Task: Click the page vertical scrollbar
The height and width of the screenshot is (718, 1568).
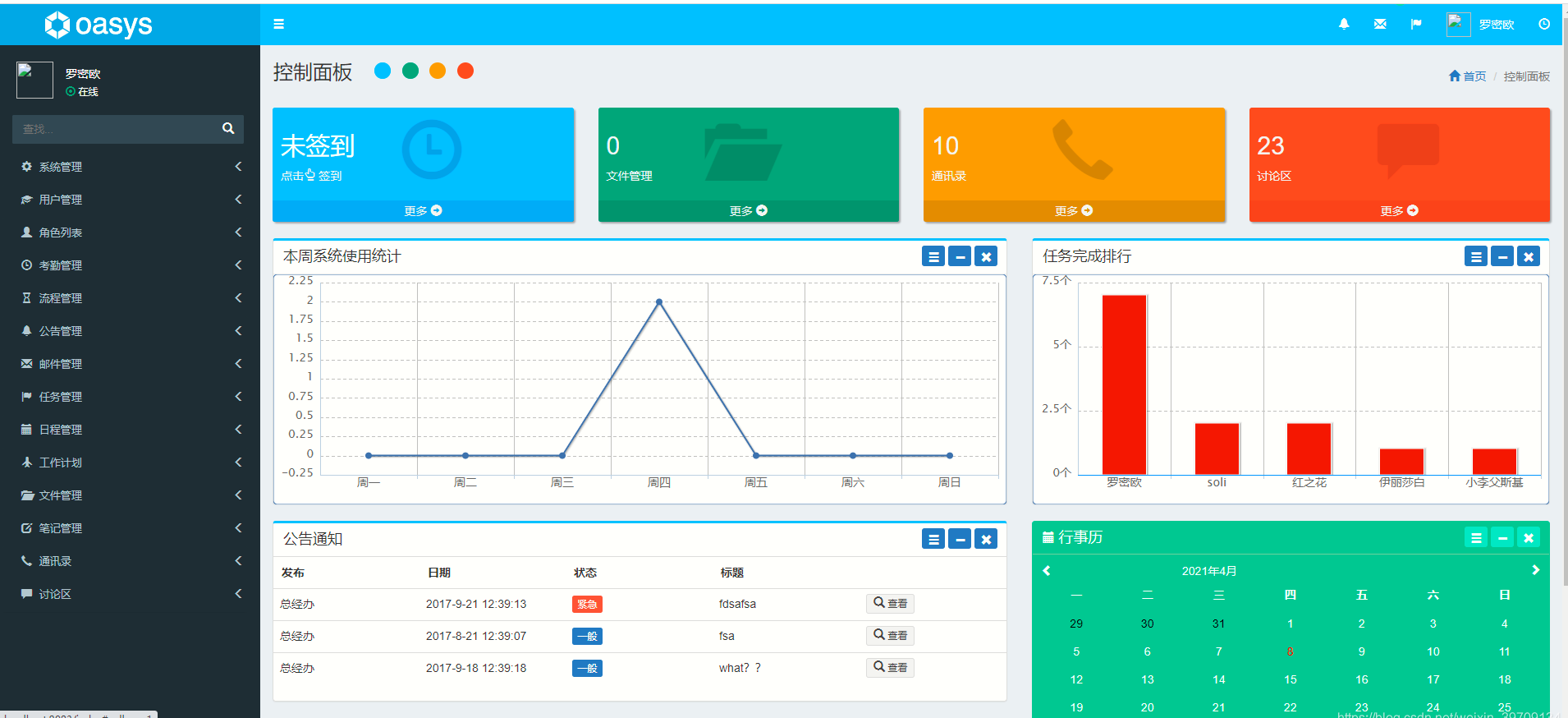Action: click(1564, 300)
